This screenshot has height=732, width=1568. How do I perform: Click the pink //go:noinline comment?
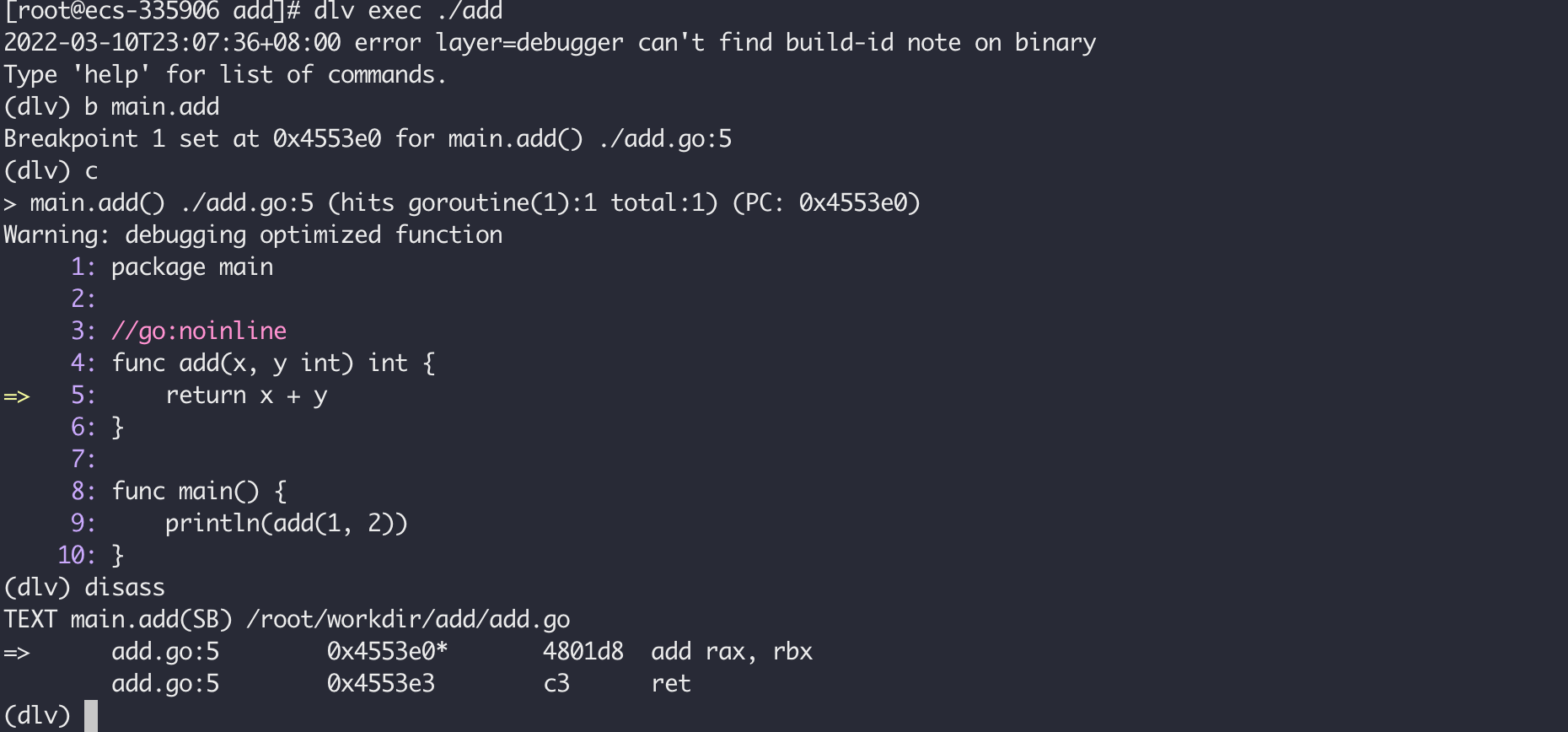[199, 331]
